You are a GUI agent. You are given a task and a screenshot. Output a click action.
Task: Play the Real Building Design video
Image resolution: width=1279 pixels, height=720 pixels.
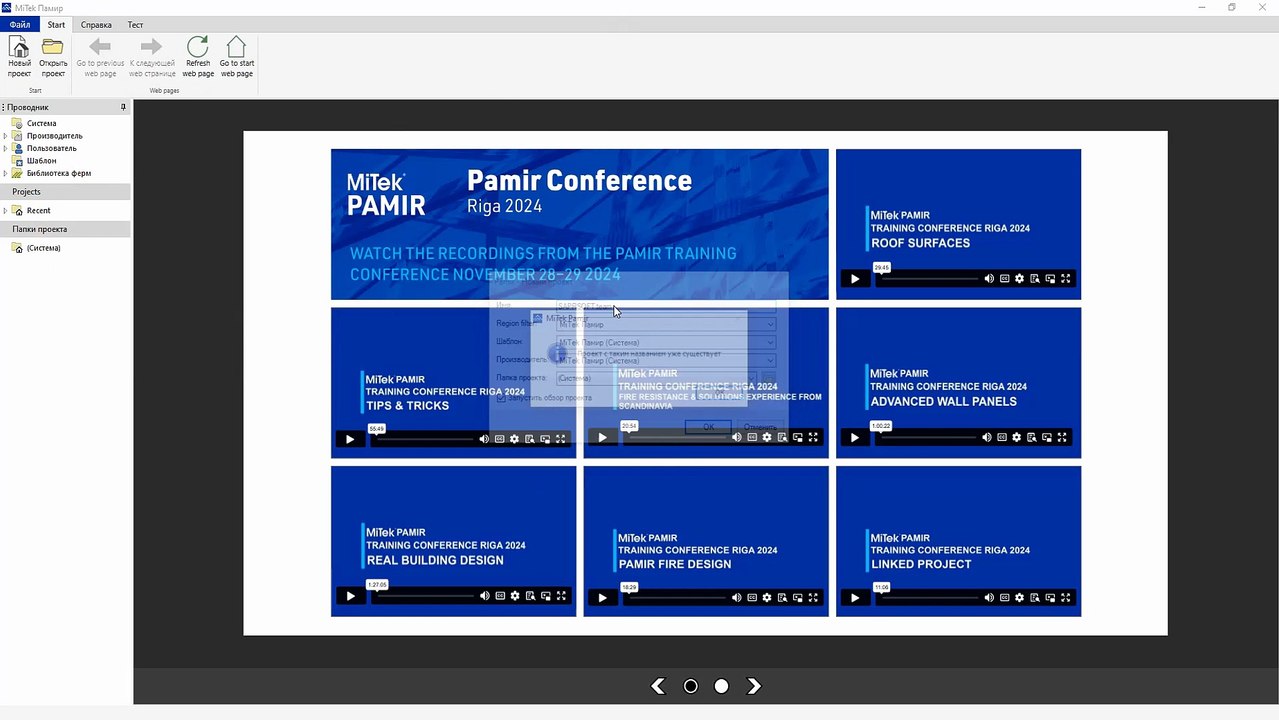click(350, 596)
